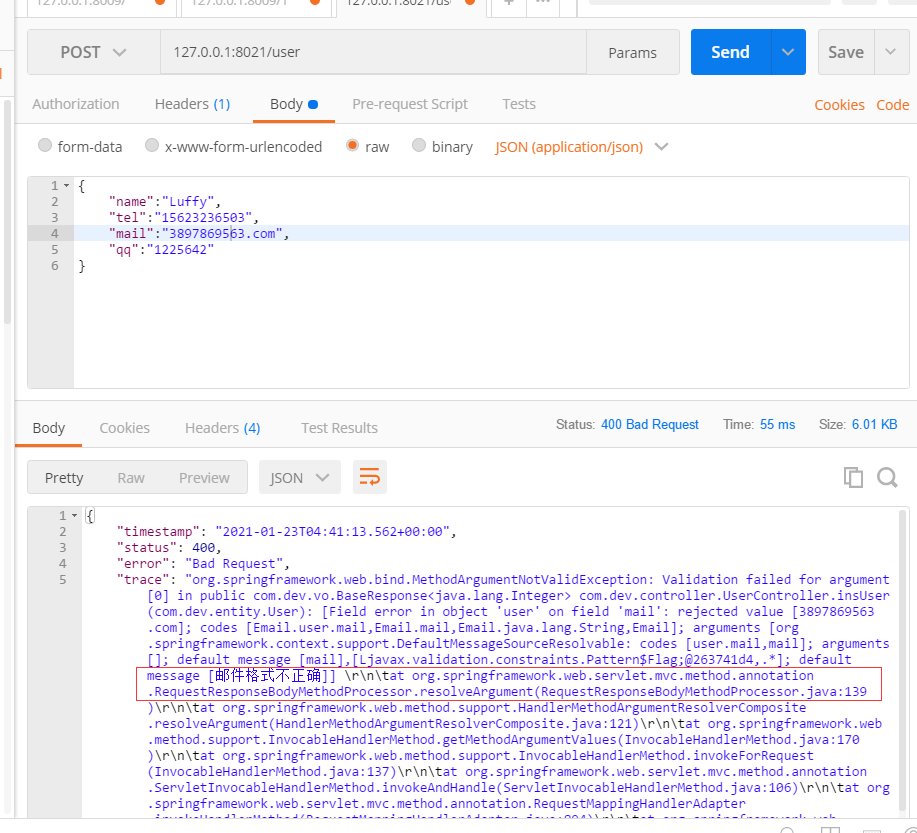Select the raw body radio button

[352, 145]
